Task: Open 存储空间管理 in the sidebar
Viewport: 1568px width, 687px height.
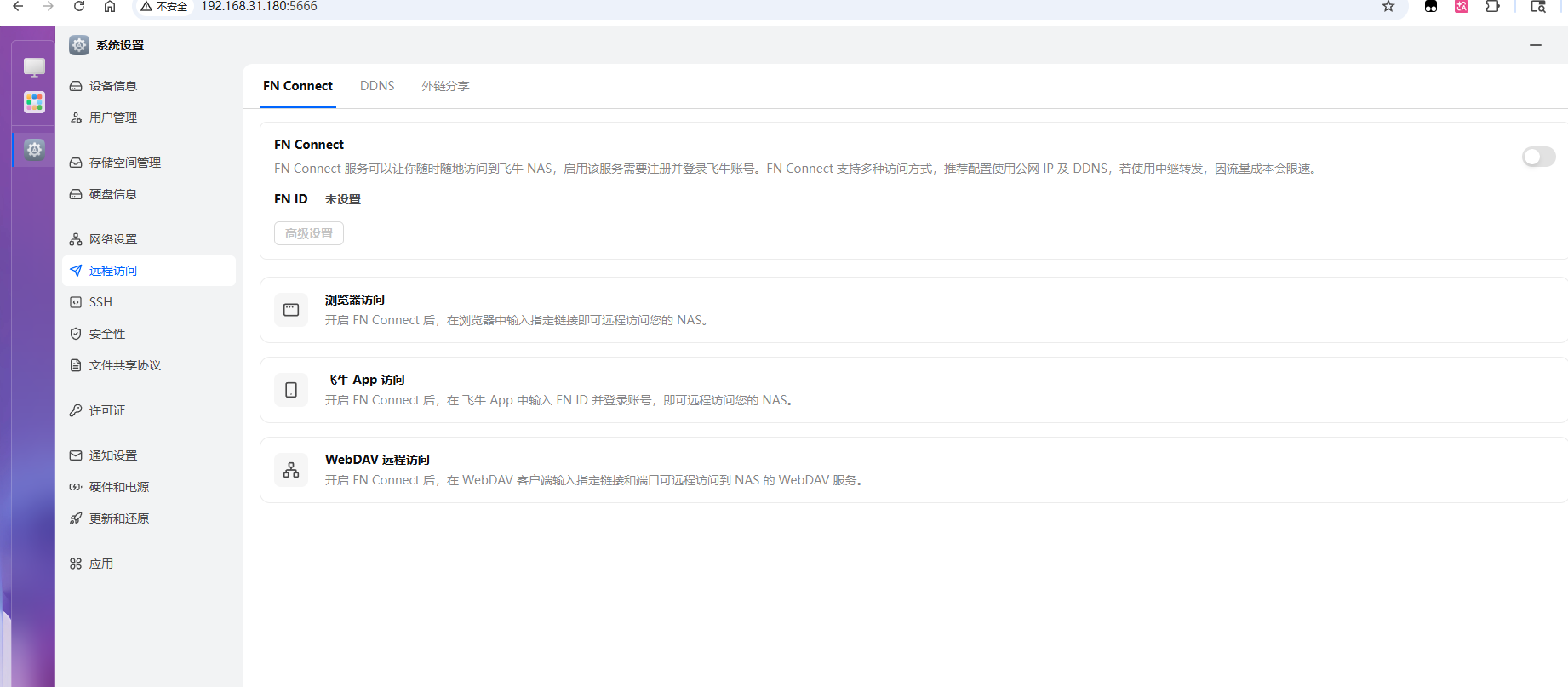Action: point(149,163)
